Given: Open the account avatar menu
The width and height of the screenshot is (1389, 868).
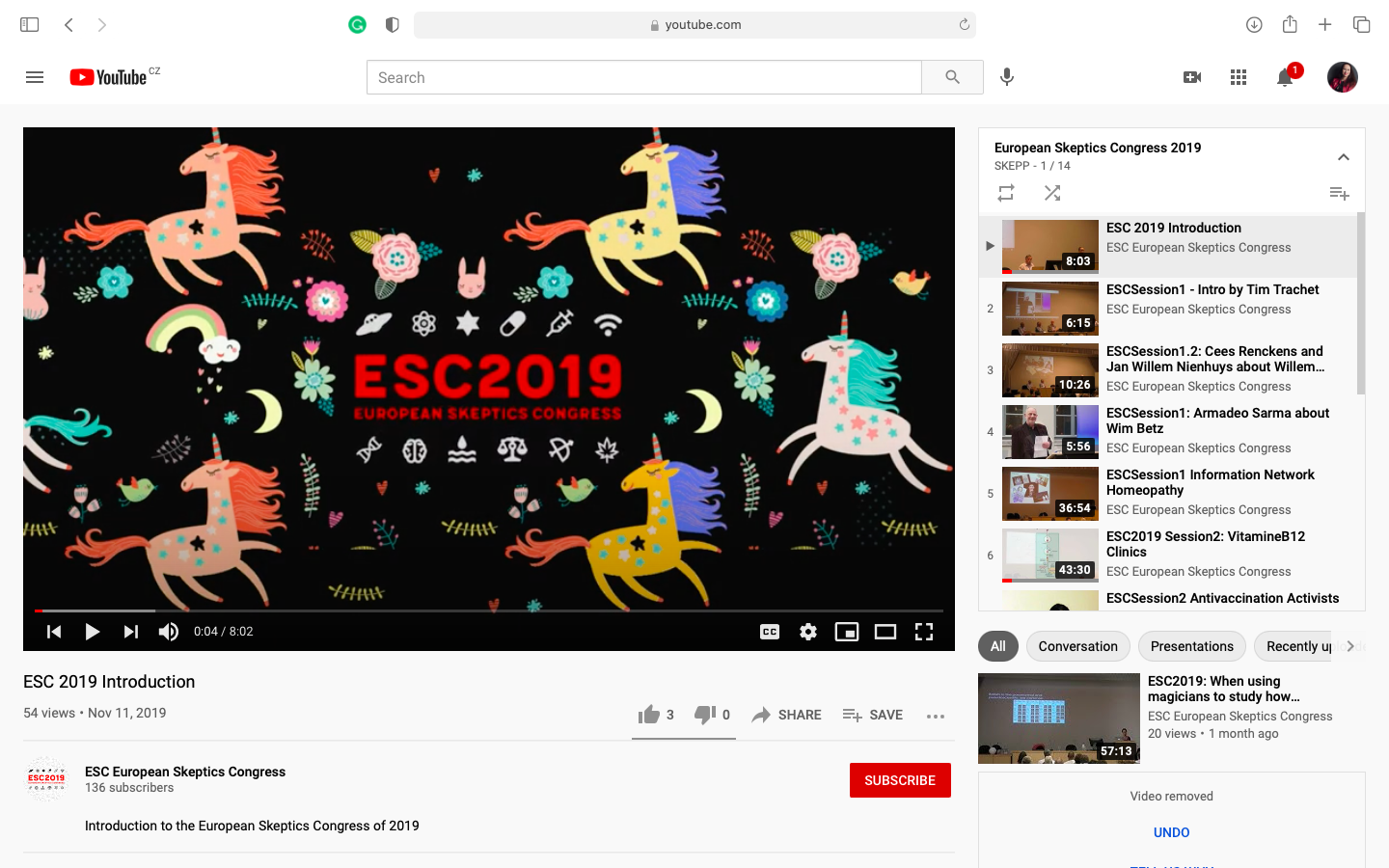Looking at the screenshot, I should (1343, 77).
